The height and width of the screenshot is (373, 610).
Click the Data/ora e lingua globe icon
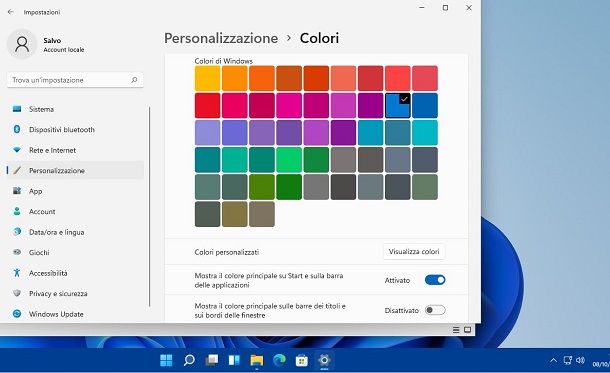[17, 232]
